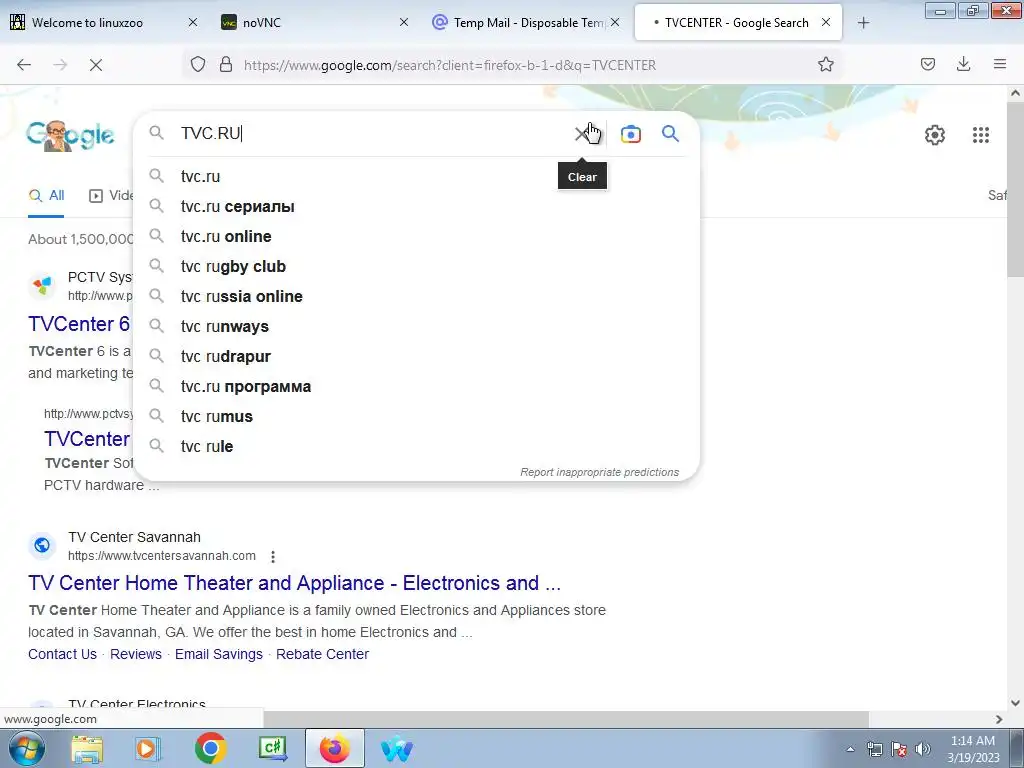1024x768 pixels.
Task: Select the All results tab
Action: pyautogui.click(x=46, y=195)
